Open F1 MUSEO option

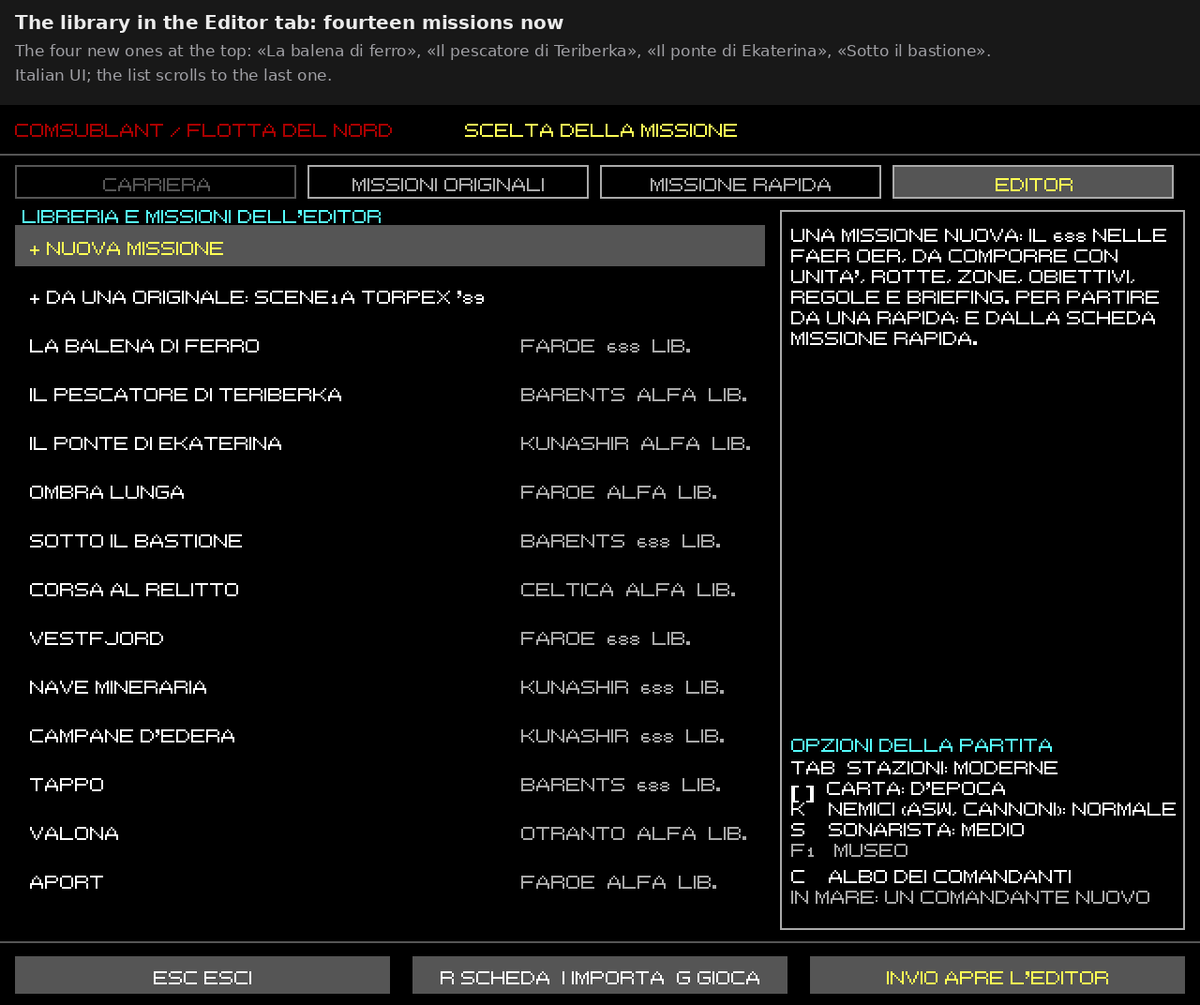point(849,850)
